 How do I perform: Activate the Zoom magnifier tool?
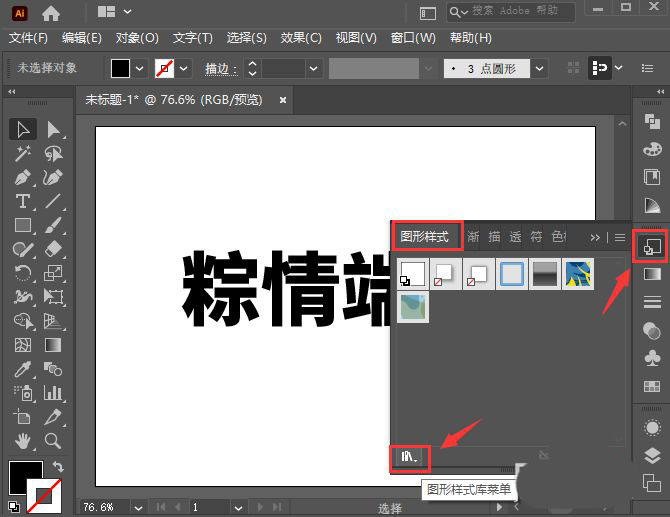pyautogui.click(x=53, y=441)
